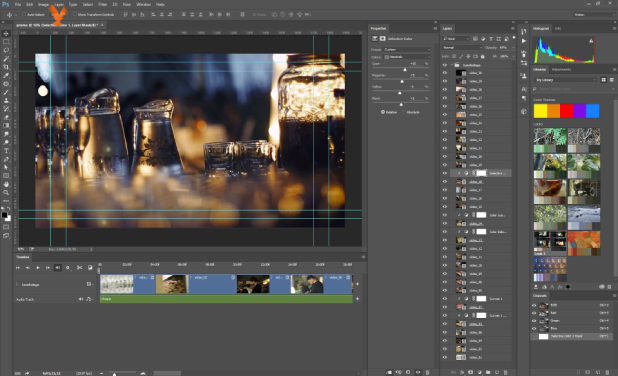Open the Filter menu
The width and height of the screenshot is (618, 376).
(102, 4)
